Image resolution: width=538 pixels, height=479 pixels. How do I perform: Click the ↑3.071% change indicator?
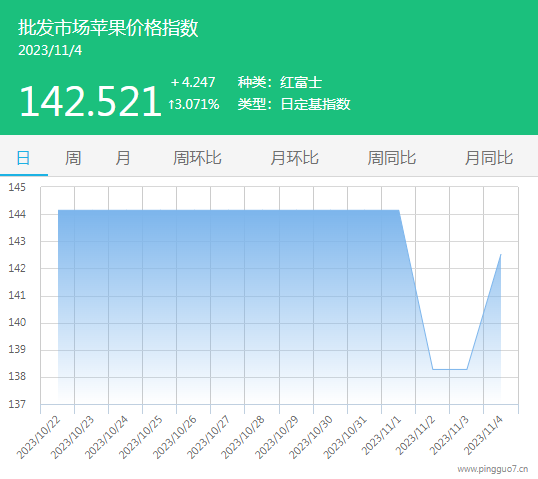[x=194, y=104]
